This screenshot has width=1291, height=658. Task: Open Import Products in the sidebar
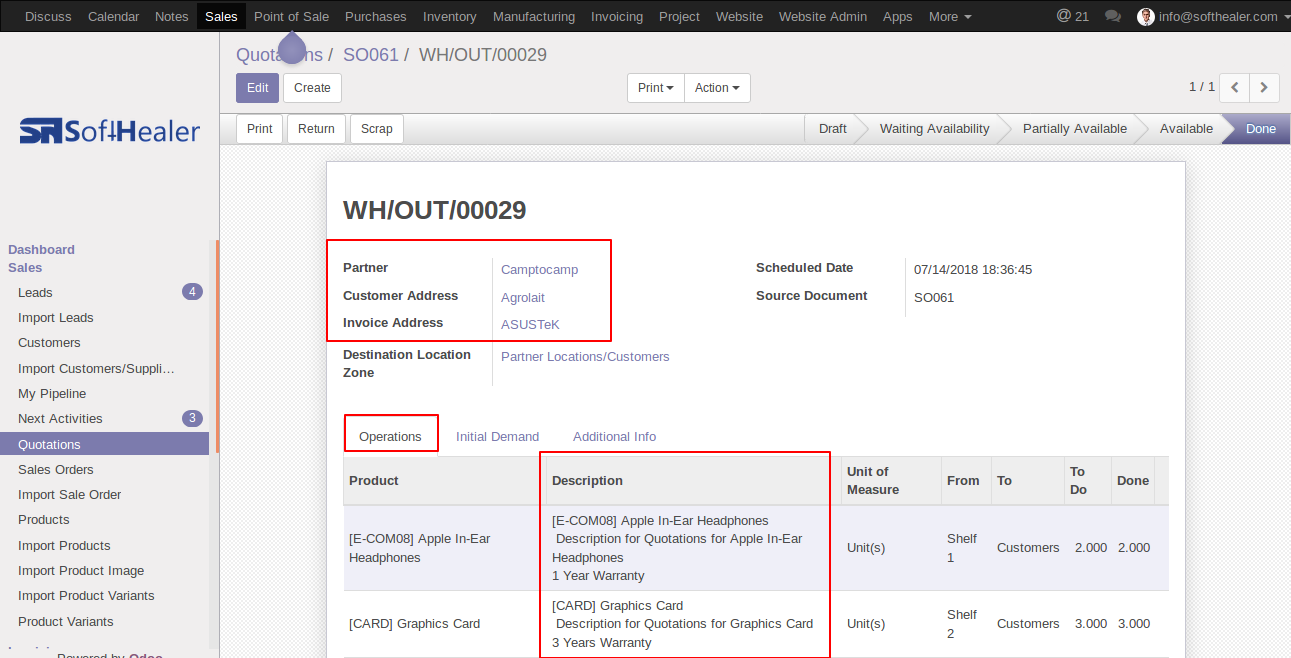coord(105,546)
